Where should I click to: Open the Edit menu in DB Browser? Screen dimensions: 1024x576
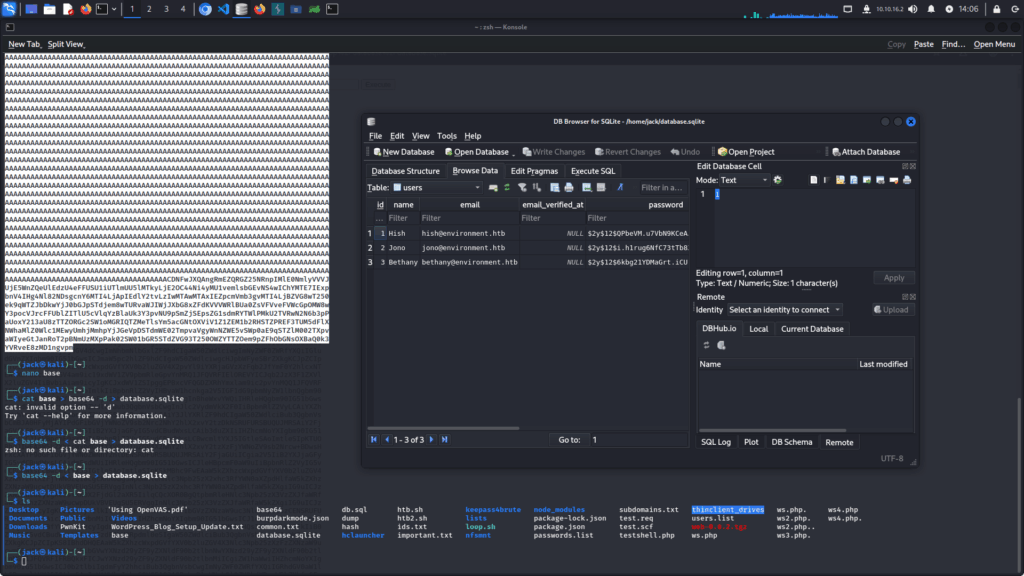[397, 136]
